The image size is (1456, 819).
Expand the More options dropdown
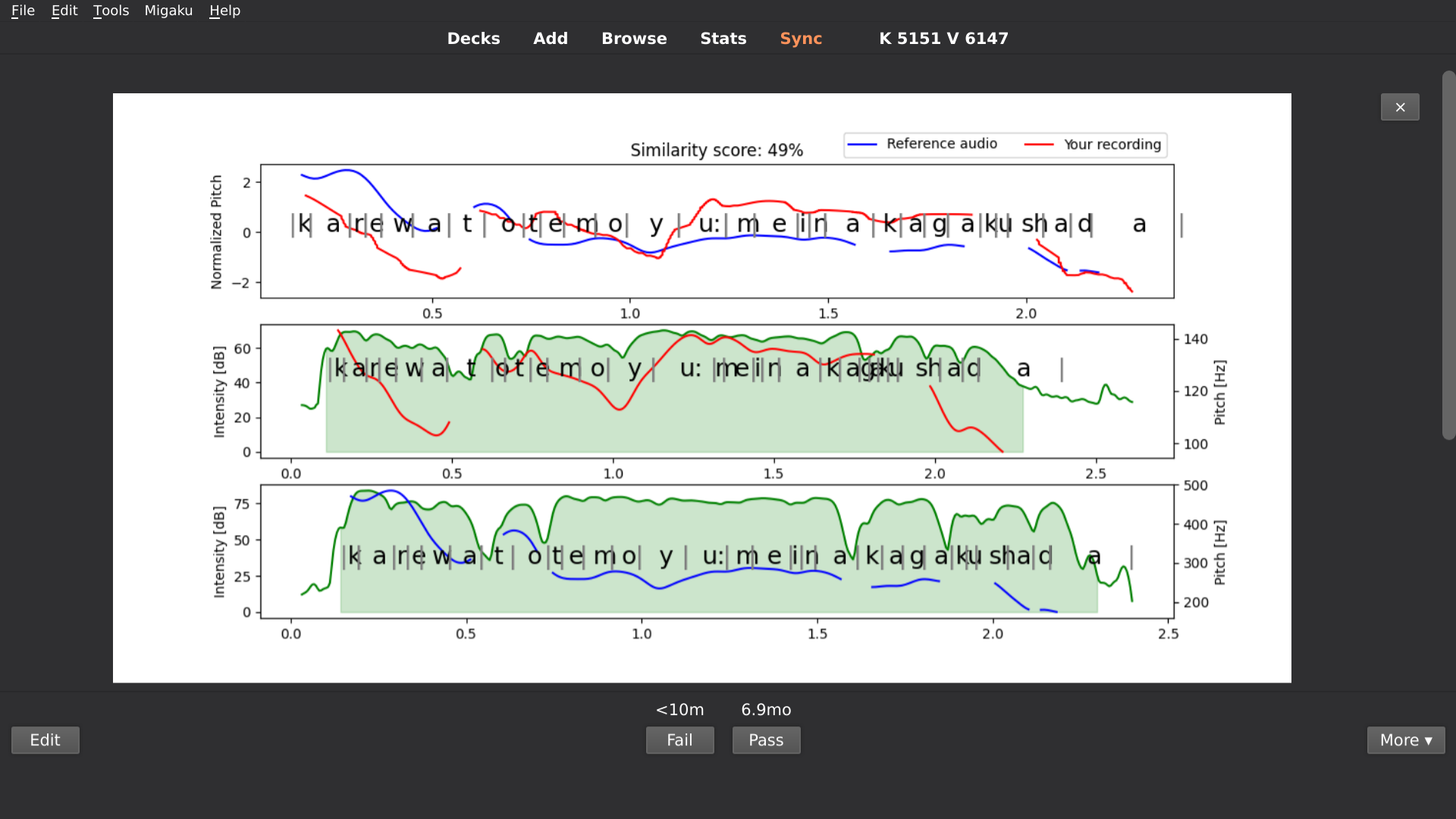[1405, 740]
